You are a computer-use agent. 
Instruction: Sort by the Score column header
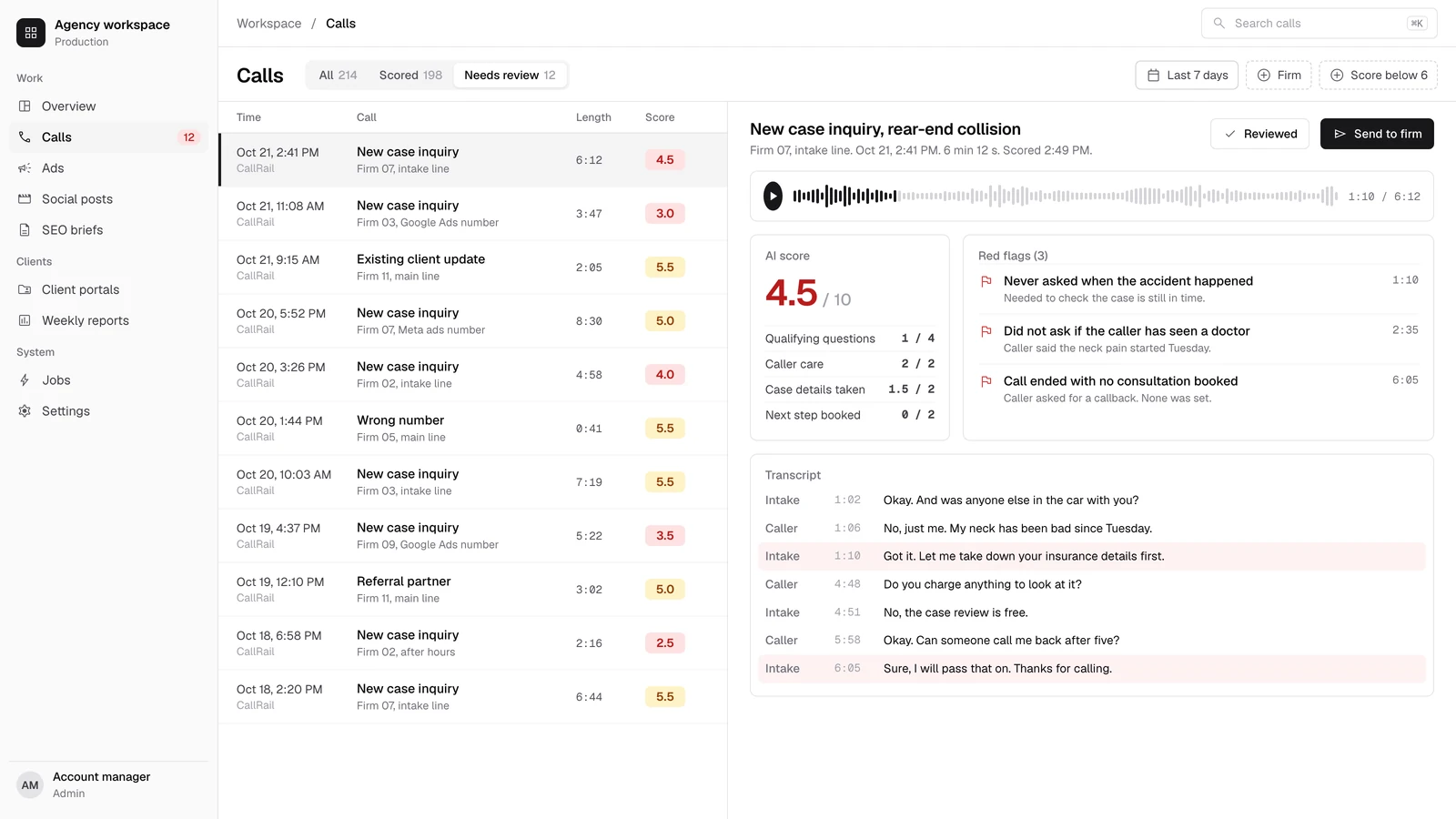660,117
